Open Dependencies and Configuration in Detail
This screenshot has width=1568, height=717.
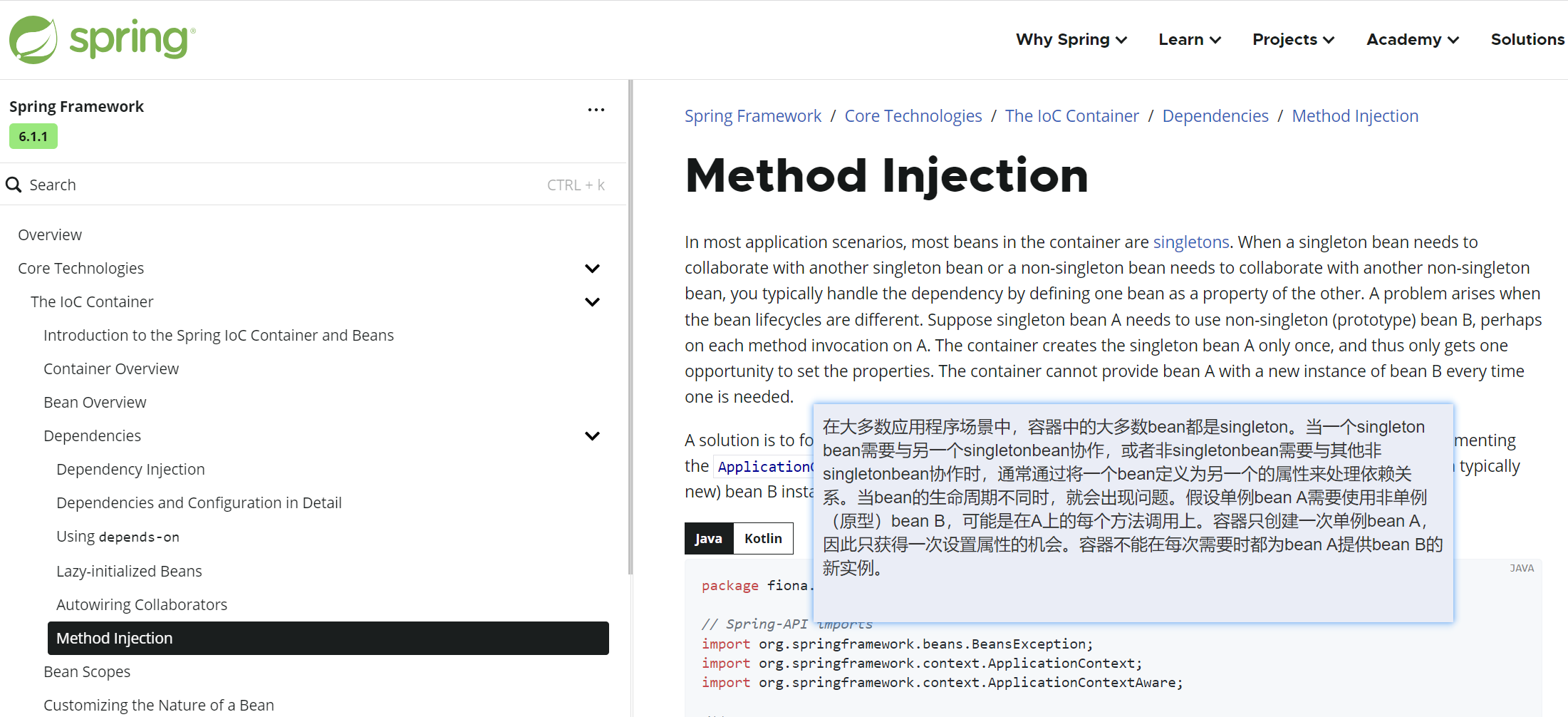[x=199, y=503]
